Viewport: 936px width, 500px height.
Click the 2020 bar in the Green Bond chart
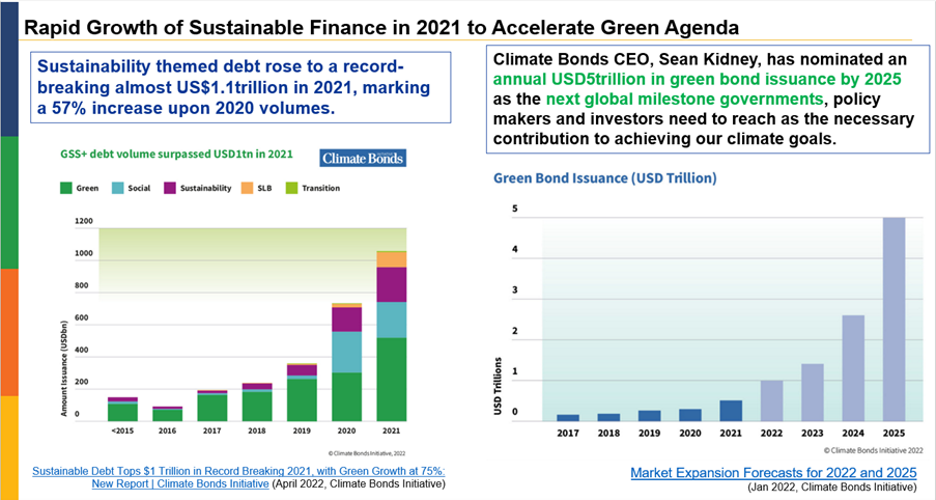click(690, 415)
